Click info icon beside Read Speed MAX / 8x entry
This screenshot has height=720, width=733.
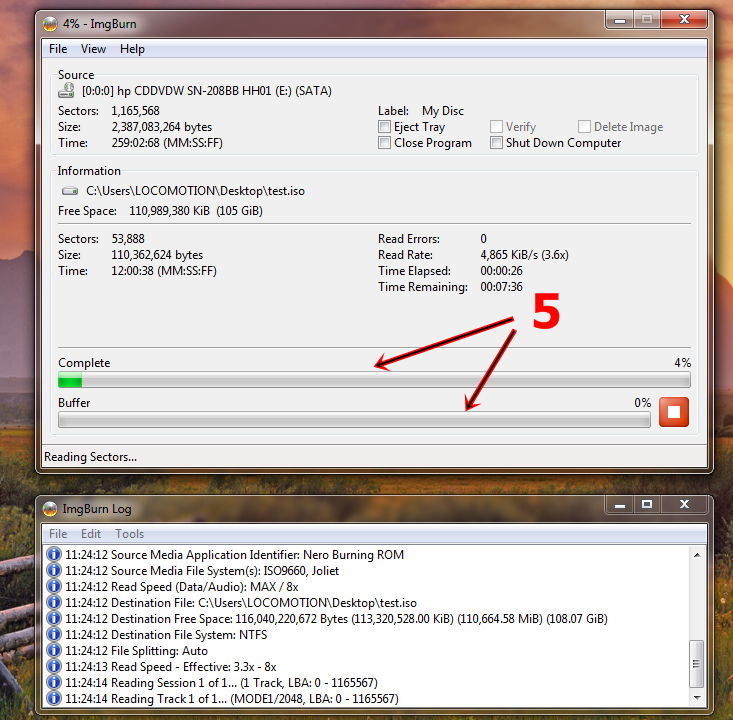pyautogui.click(x=54, y=586)
